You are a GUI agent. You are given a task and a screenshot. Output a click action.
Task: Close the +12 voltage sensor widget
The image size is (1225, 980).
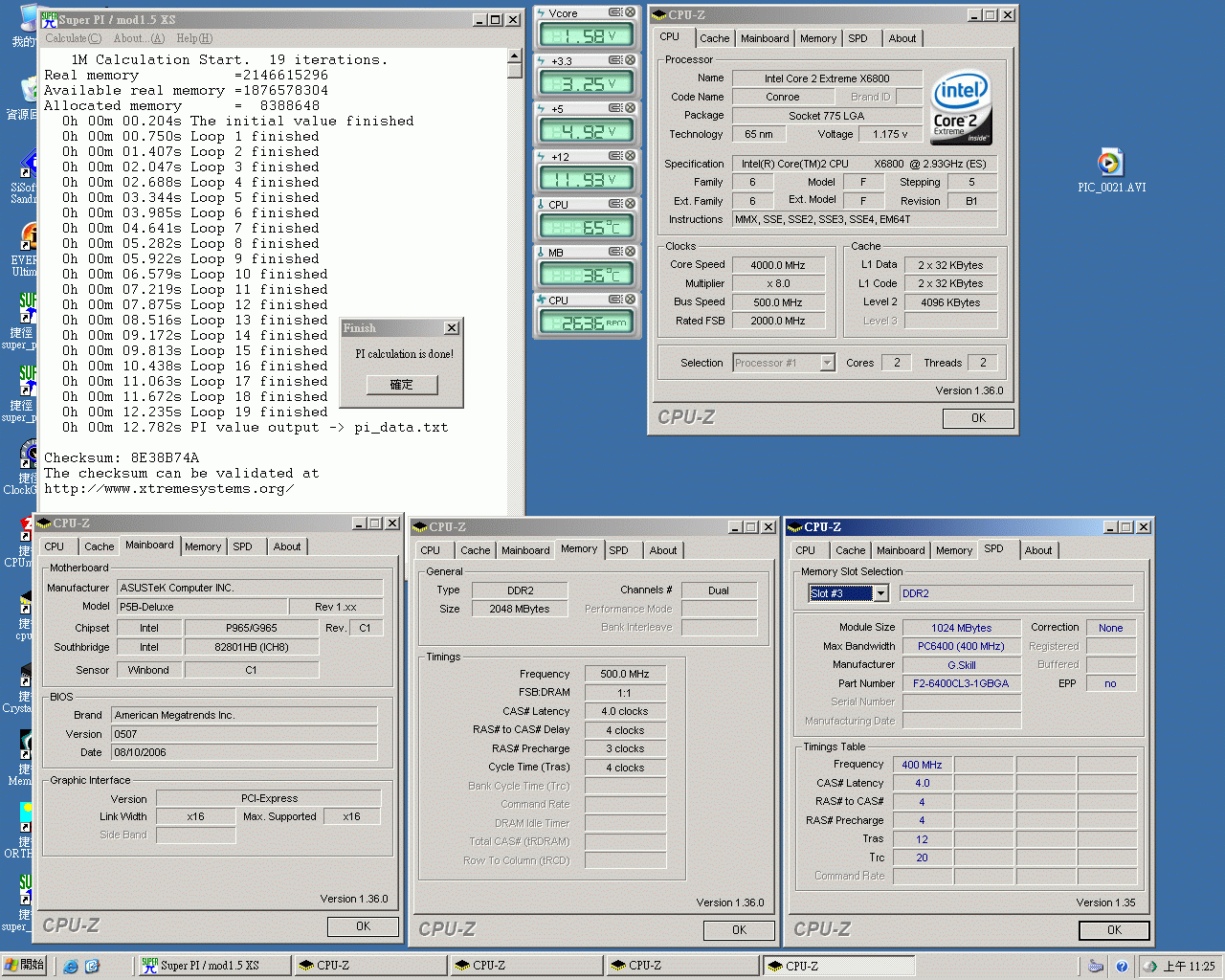(x=630, y=156)
